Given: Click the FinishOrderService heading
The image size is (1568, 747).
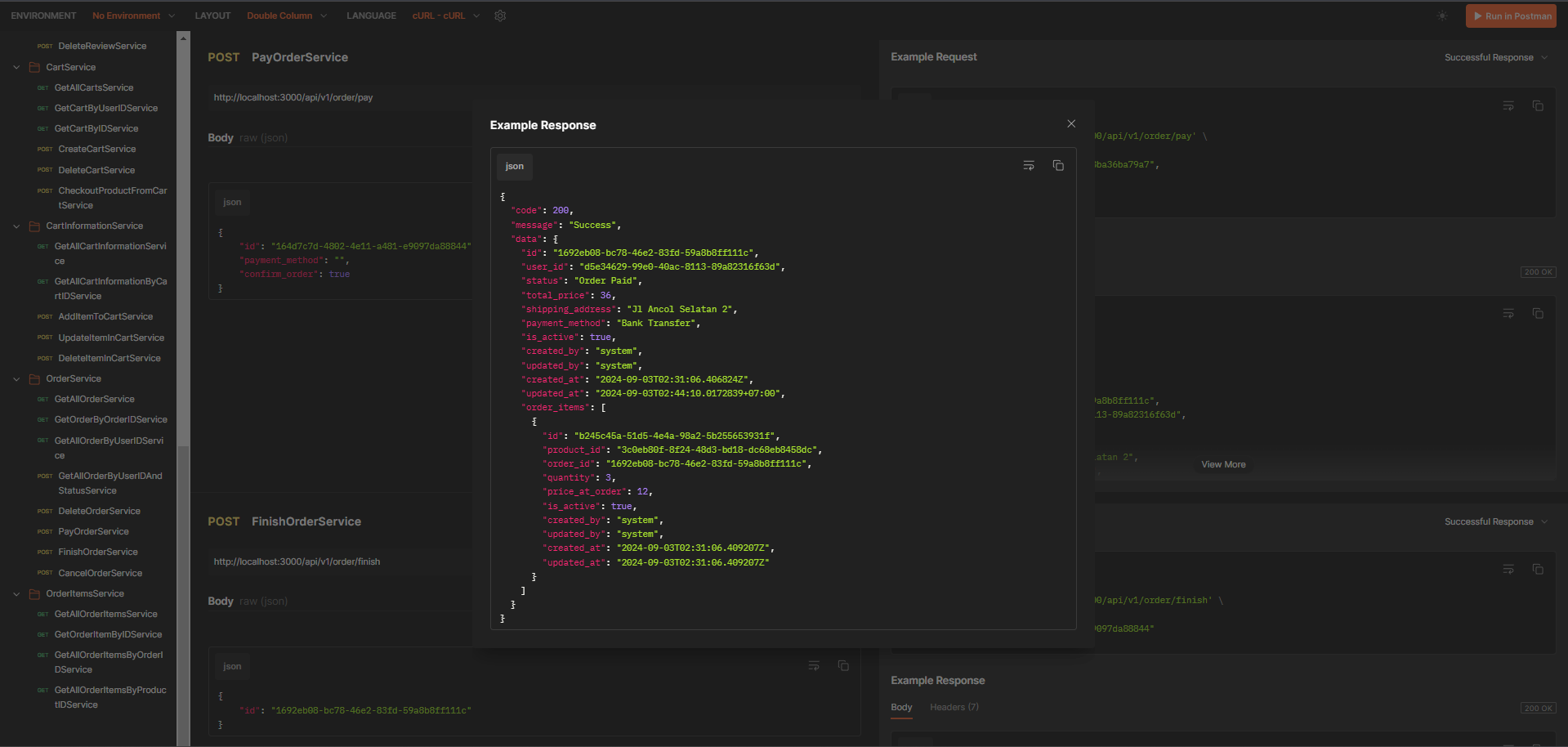Looking at the screenshot, I should pos(306,521).
